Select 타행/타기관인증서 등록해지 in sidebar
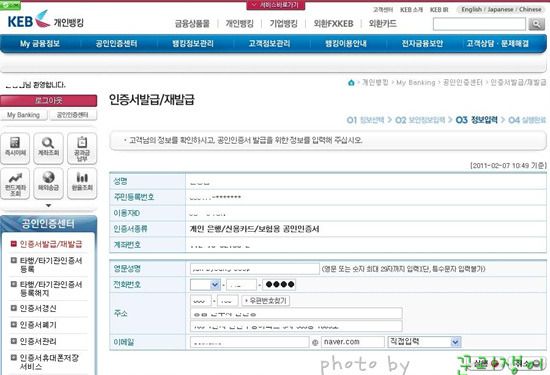The image size is (550, 375). click(x=51, y=288)
